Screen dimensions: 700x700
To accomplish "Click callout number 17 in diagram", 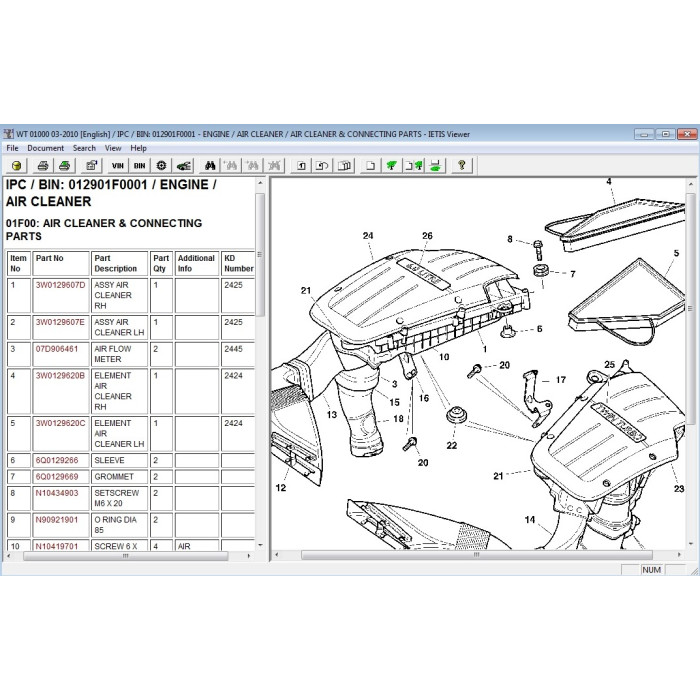I will point(561,380).
